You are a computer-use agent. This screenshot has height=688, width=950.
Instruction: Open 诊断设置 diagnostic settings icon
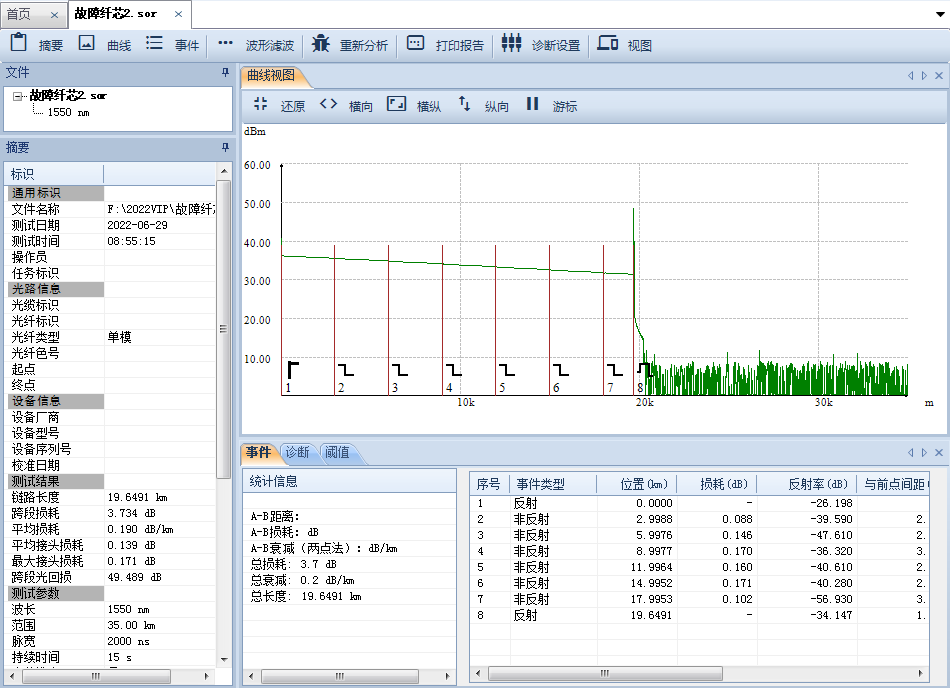click(511, 44)
